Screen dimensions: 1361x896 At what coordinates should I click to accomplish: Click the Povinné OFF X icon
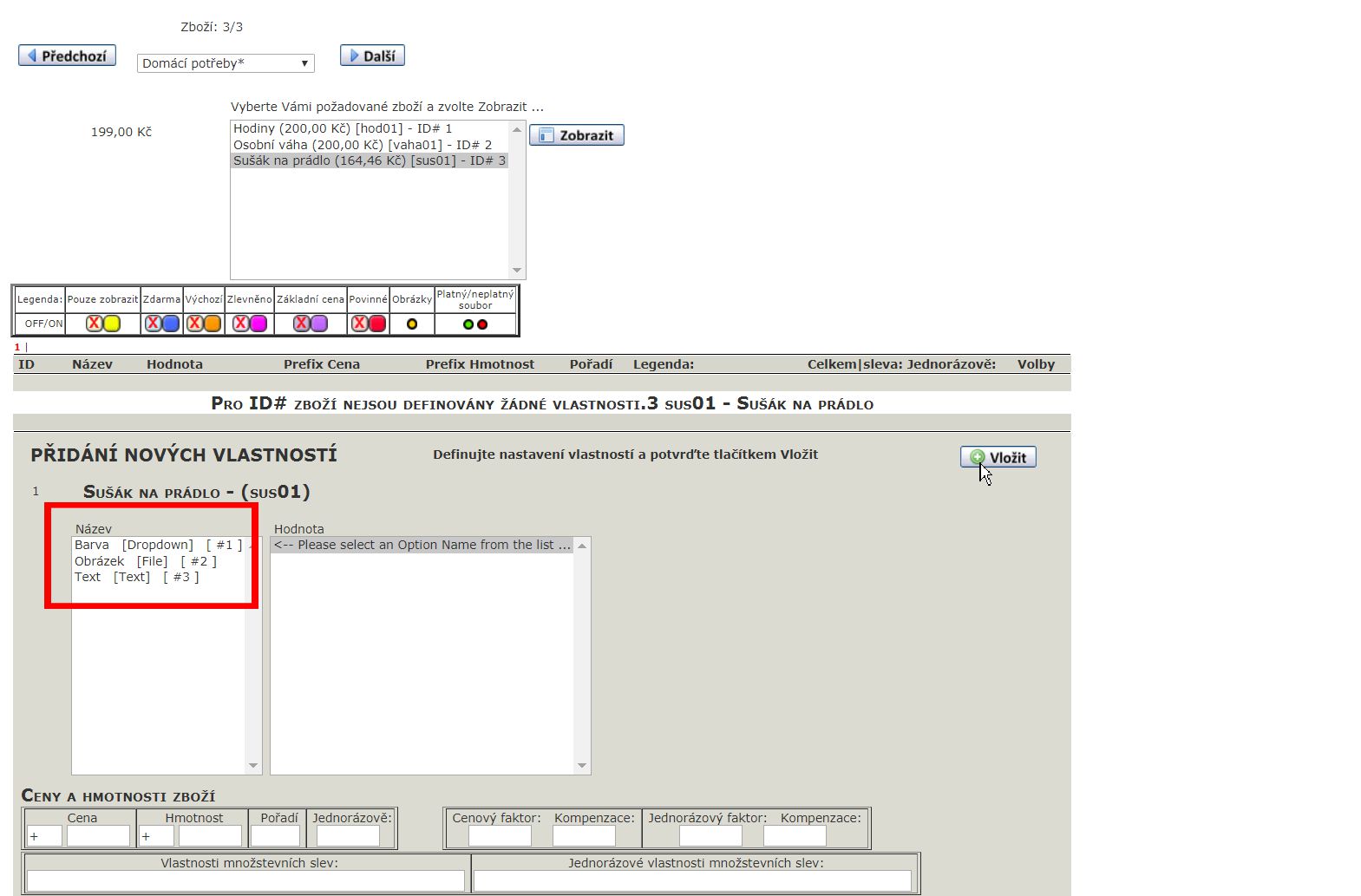pyautogui.click(x=359, y=324)
